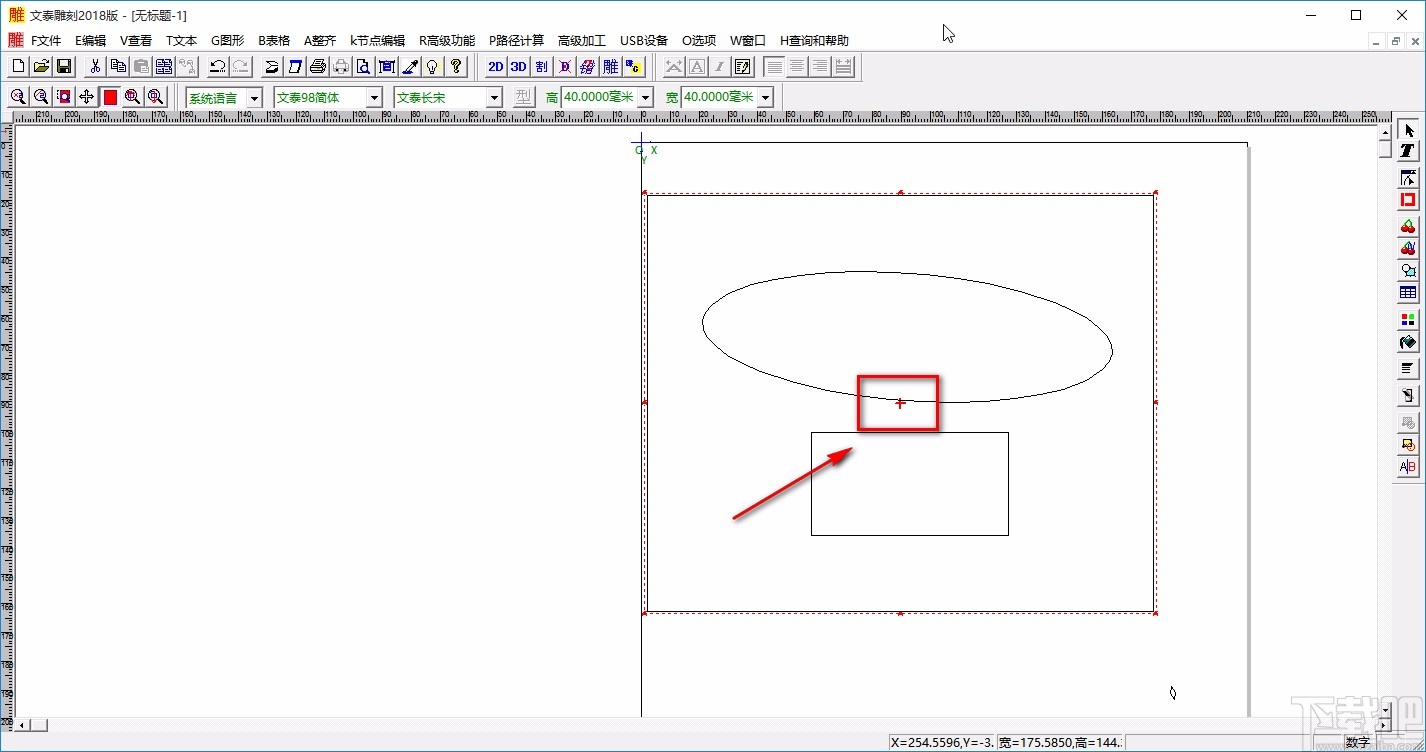The height and width of the screenshot is (752, 1426).
Task: Open the B表格 menu
Action: [273, 41]
